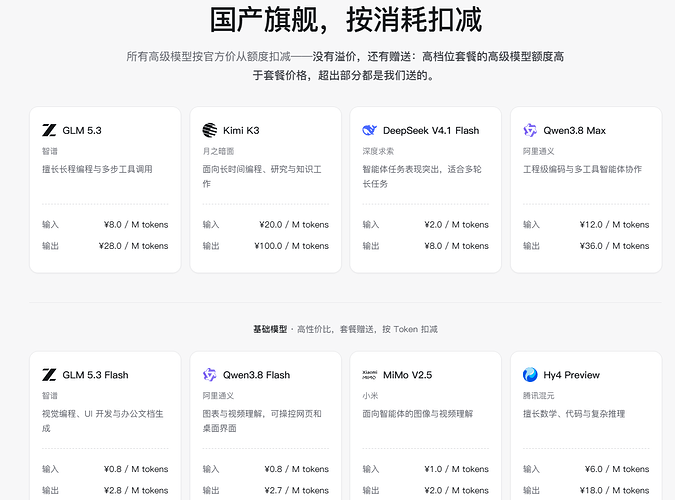This screenshot has height=500, width=675.
Task: Click MiMo V2.5 input price ¥1.0
Action: [x=456, y=469]
